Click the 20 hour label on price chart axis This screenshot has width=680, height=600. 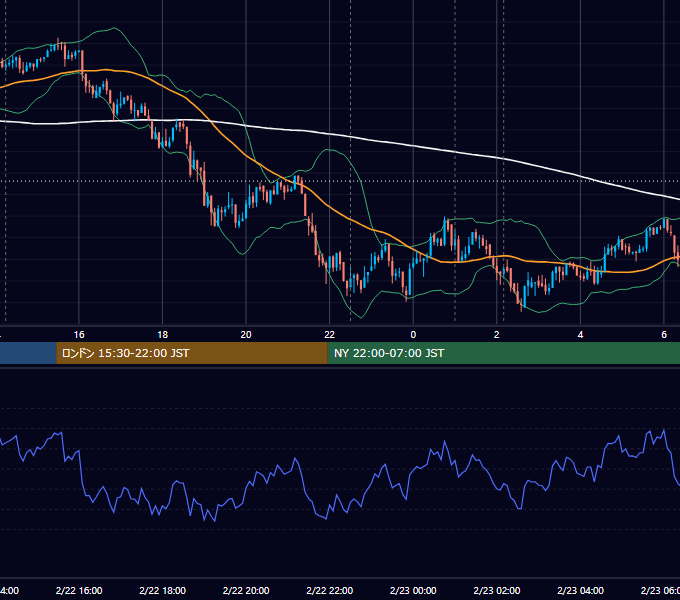246,335
